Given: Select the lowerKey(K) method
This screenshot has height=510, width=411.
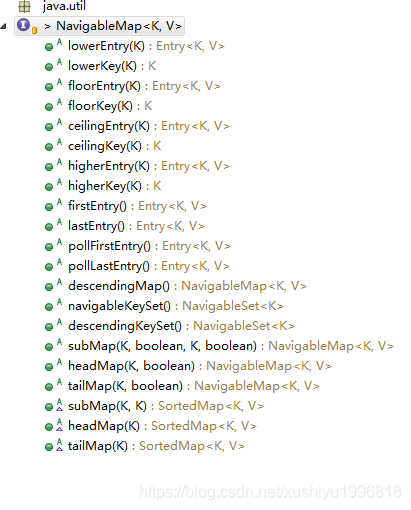Looking at the screenshot, I should tap(112, 66).
